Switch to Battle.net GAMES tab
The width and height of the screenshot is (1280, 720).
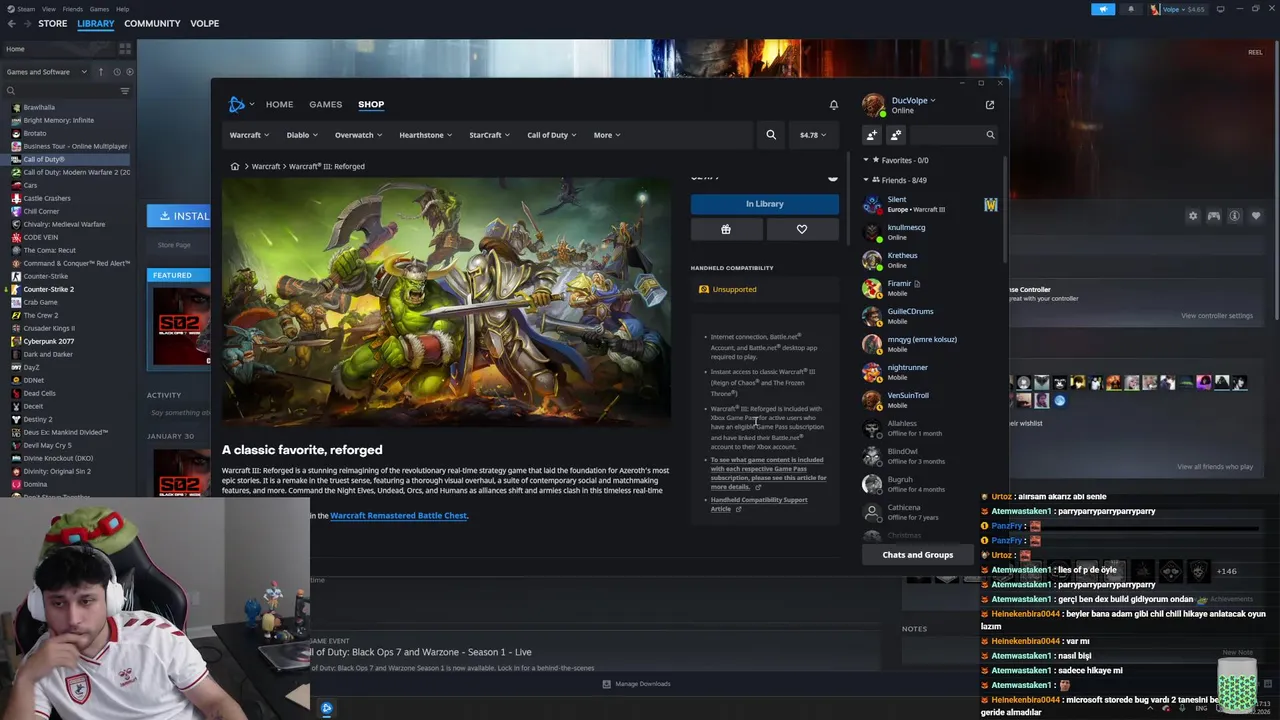coord(325,104)
